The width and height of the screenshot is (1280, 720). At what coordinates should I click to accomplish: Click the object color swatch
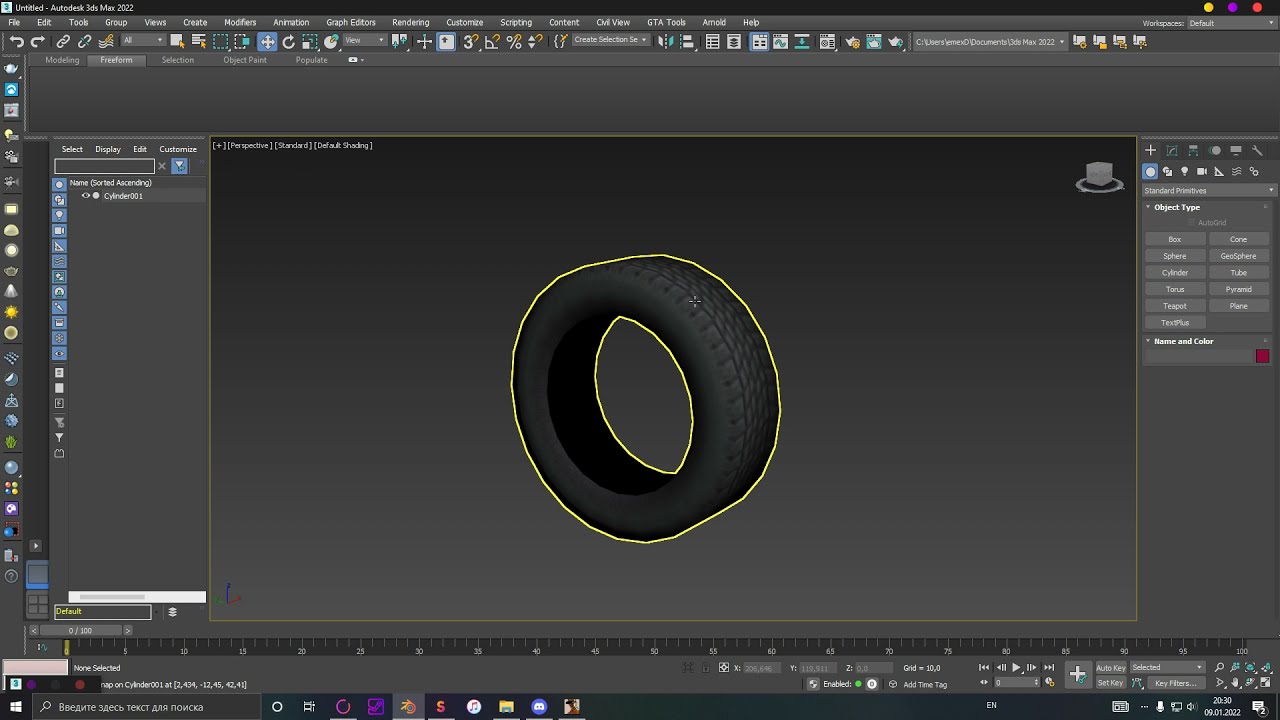(1262, 356)
